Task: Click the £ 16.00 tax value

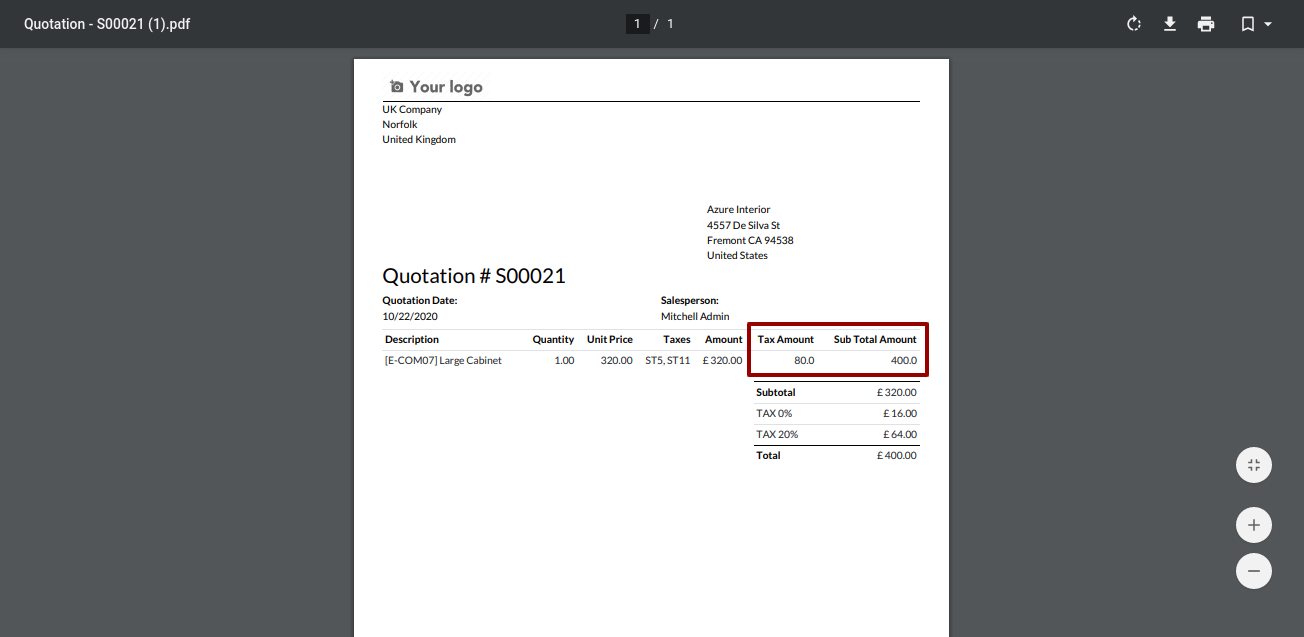Action: [x=900, y=414]
